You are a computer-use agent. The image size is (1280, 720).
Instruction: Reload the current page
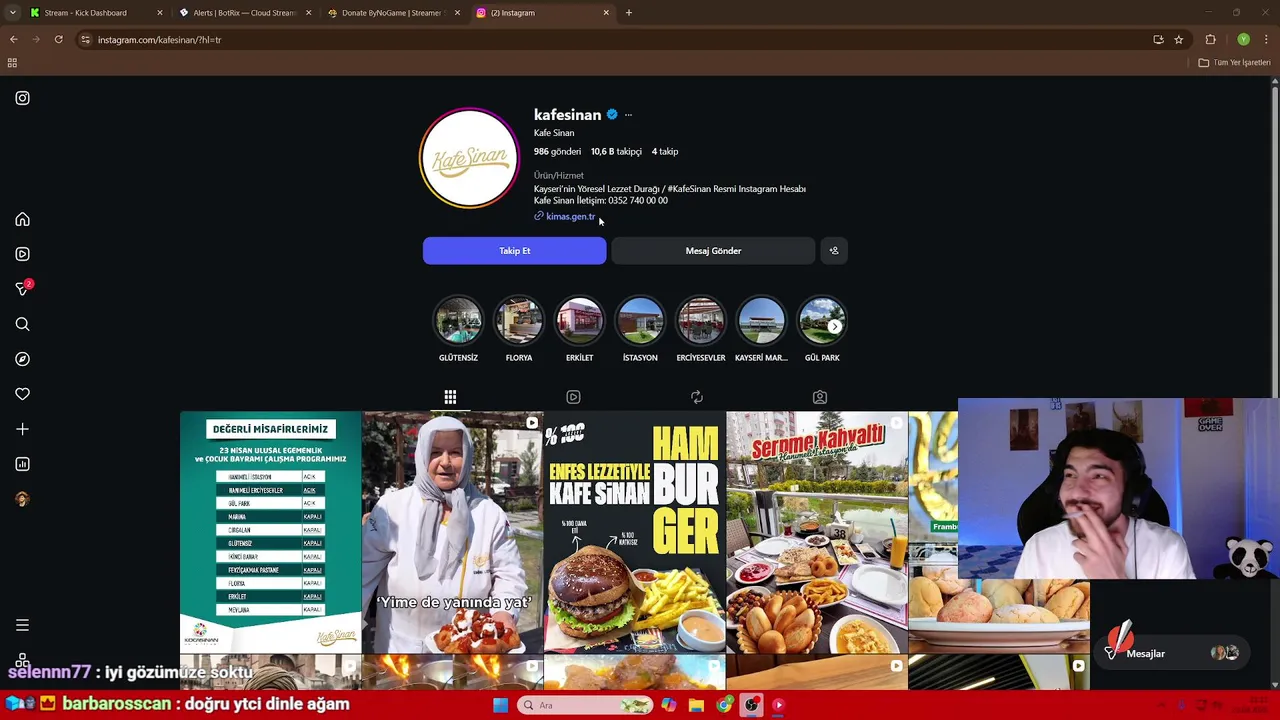pos(59,40)
